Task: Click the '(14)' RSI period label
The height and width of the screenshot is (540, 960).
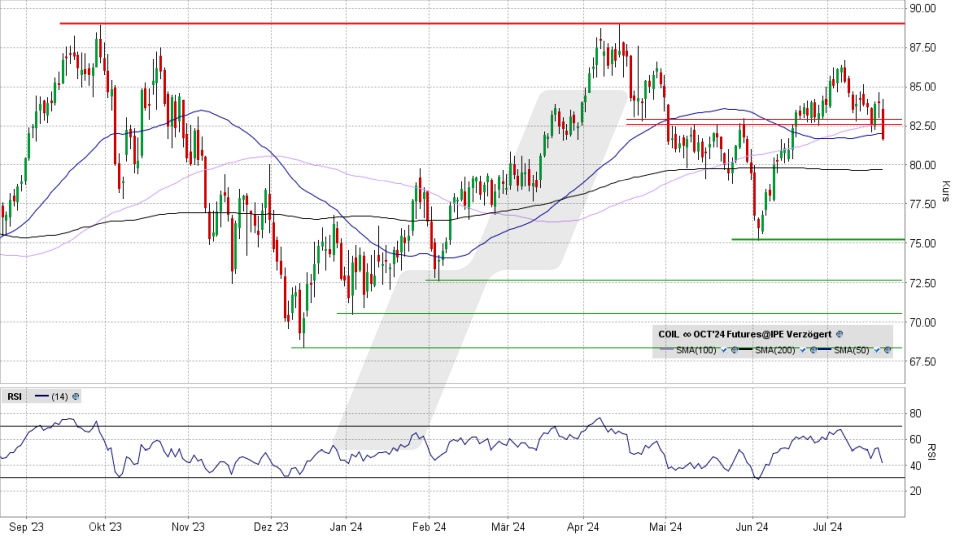Action: (x=59, y=397)
